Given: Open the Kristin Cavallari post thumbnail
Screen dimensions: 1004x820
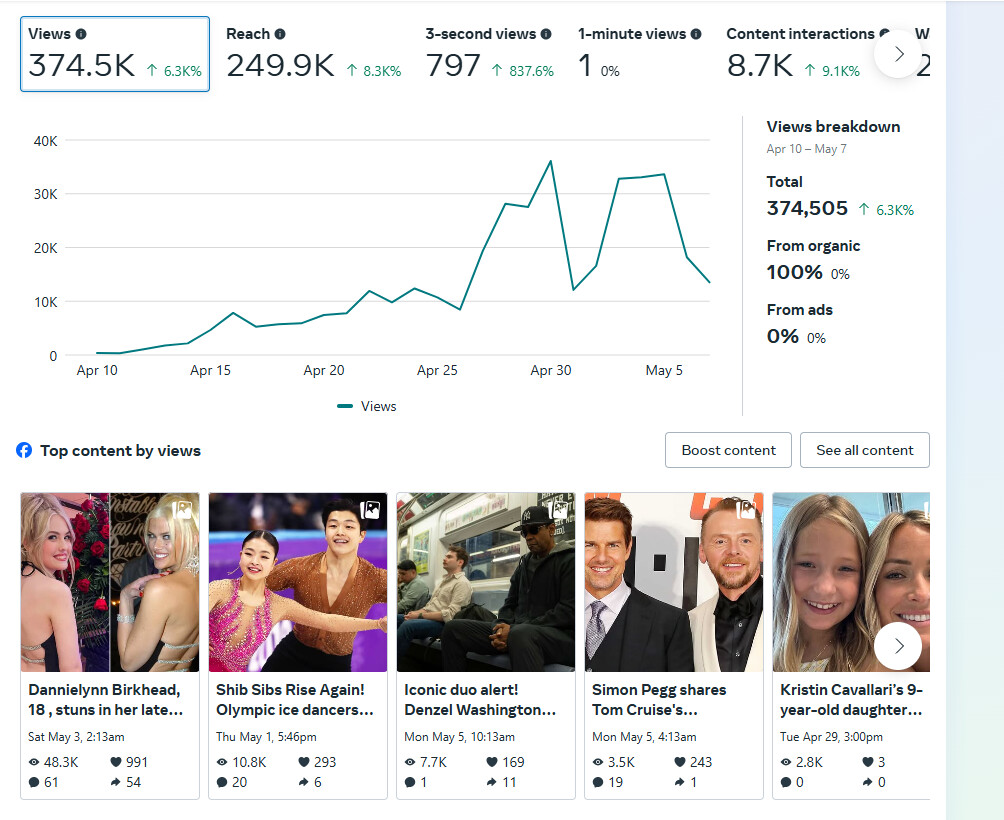Looking at the screenshot, I should click(x=851, y=582).
